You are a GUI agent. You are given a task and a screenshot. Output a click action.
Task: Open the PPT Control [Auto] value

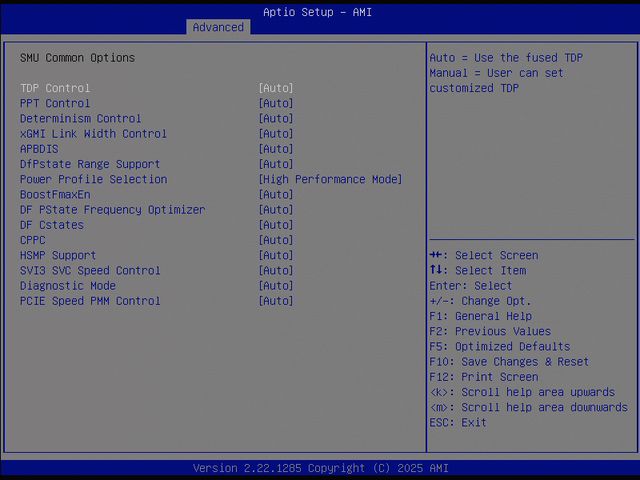pos(276,103)
